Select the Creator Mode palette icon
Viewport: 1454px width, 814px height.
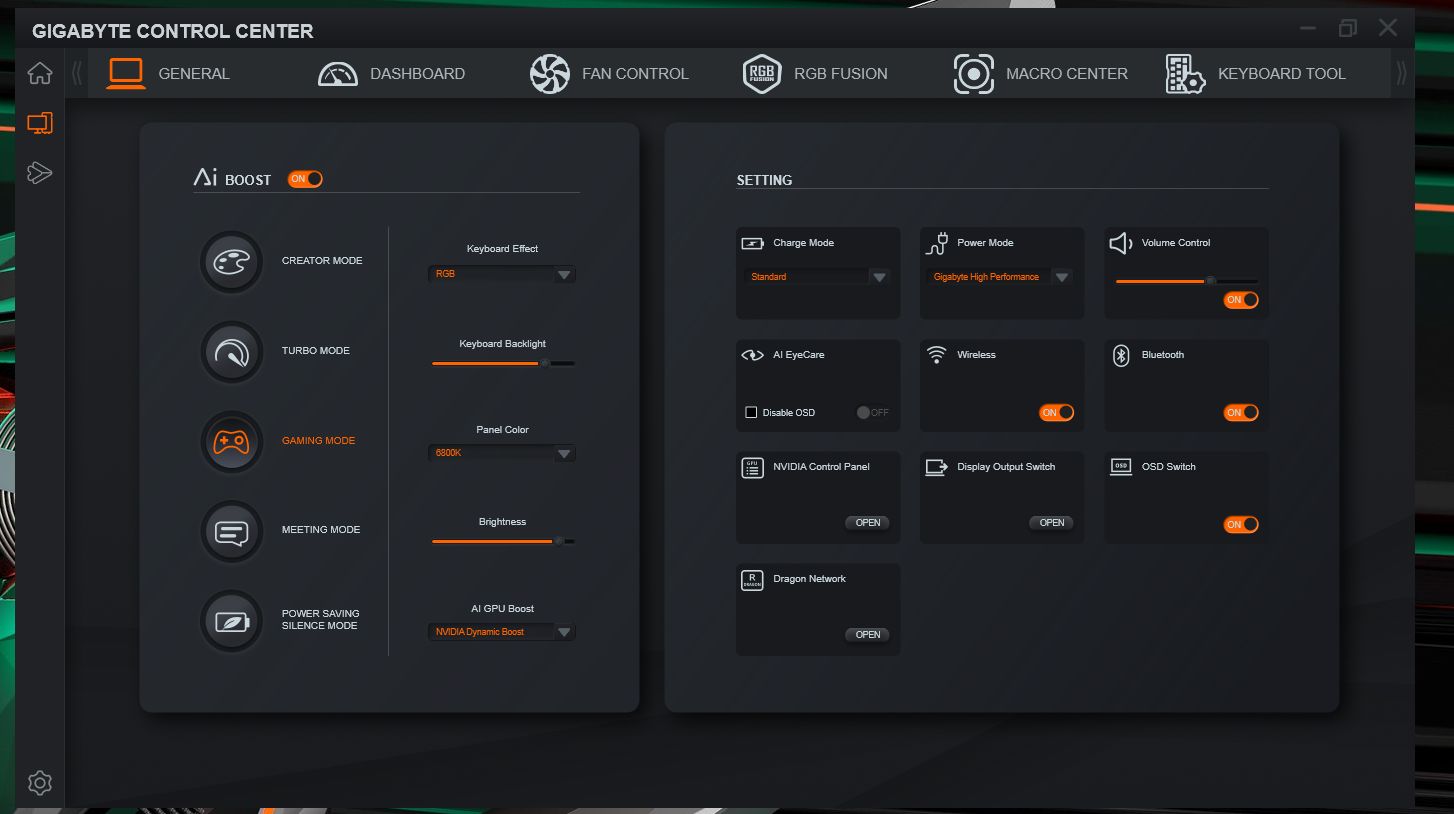232,262
